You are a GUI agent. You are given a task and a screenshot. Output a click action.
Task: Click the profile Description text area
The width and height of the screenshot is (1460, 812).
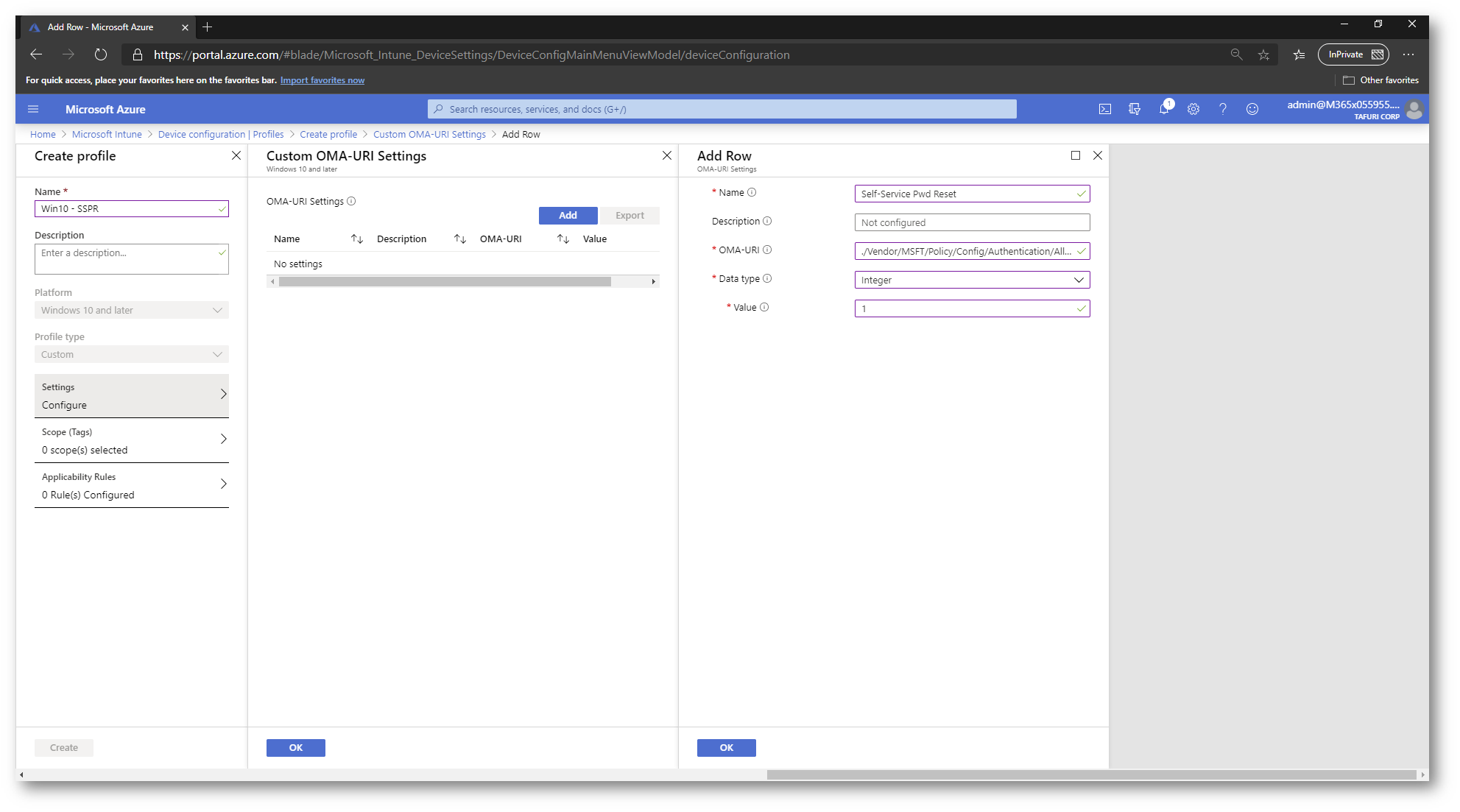(132, 259)
